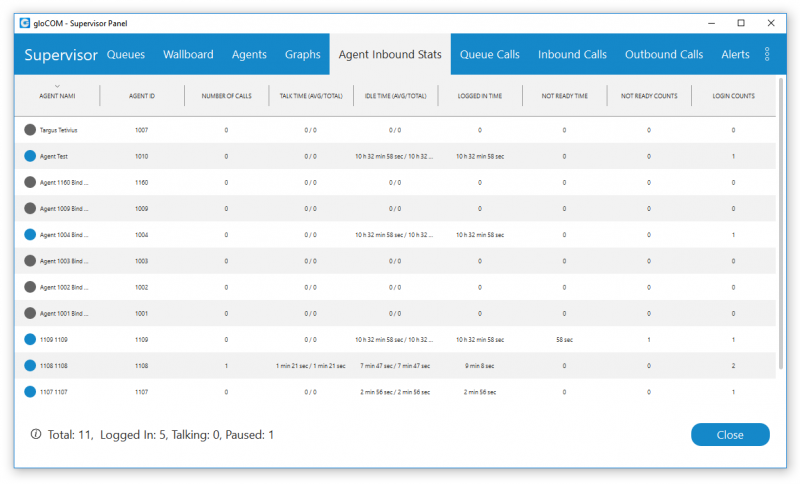Screen dimensions: 800x484
Task: Click the grey status icon for Agent 1003
Action: click(x=30, y=261)
